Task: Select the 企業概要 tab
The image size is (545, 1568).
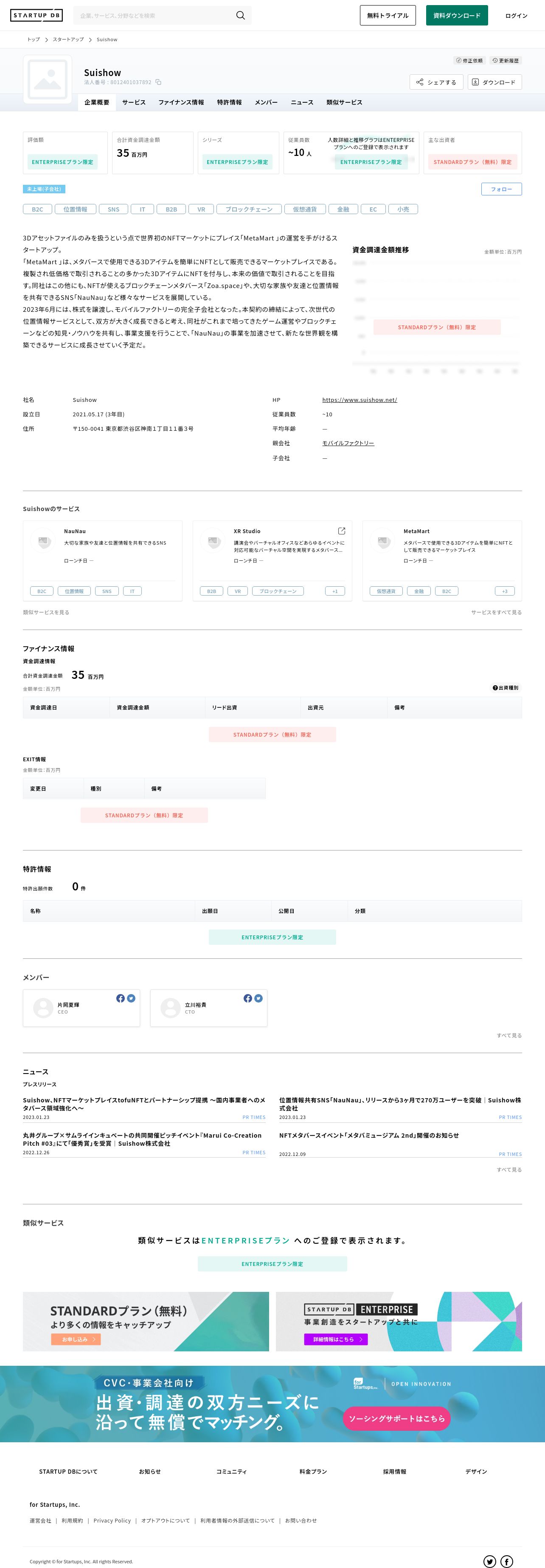Action: coord(97,102)
